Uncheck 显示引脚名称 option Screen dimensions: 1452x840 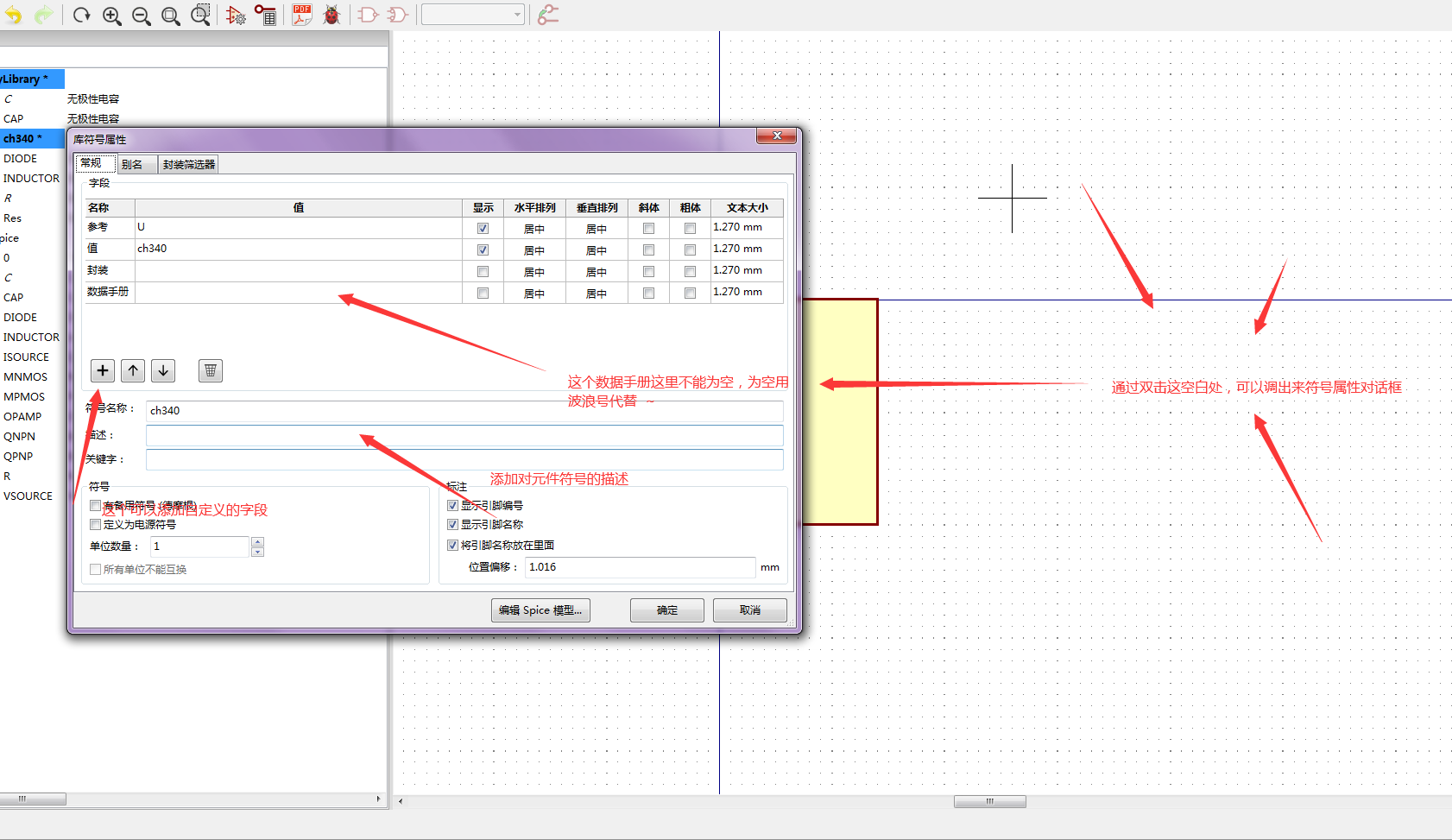click(x=452, y=524)
